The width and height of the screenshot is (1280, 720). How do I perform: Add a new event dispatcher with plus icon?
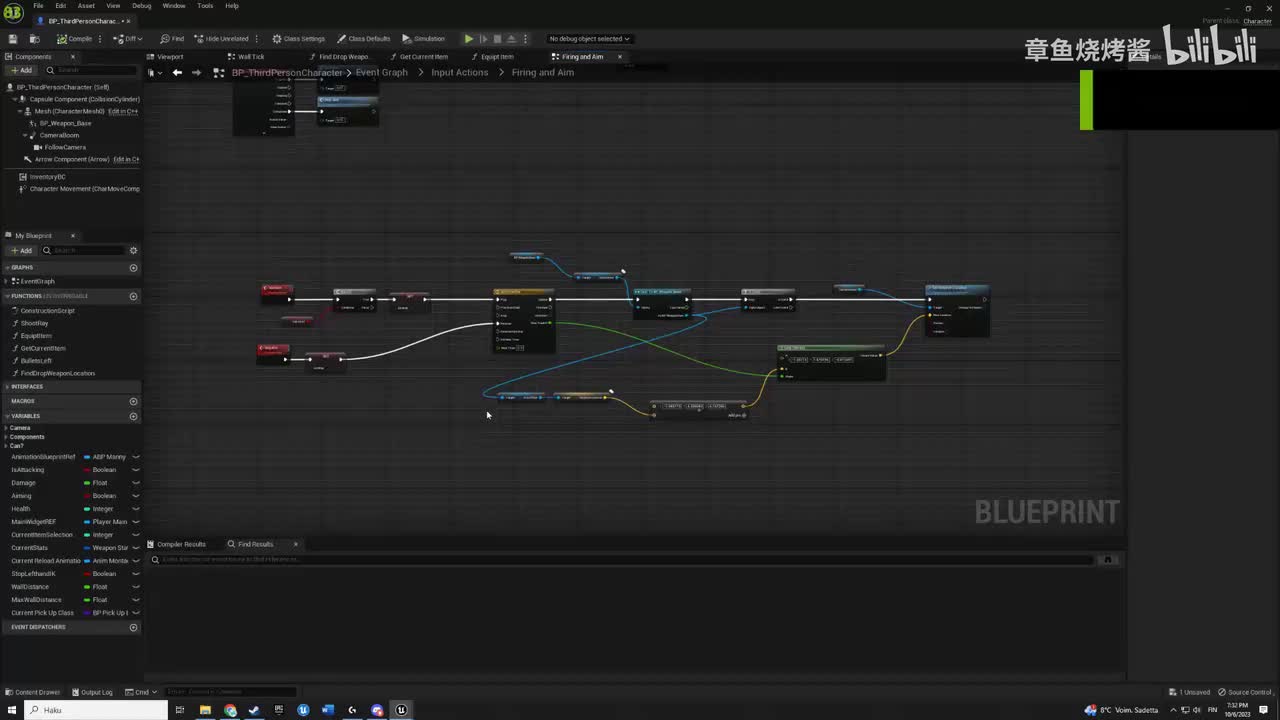(x=133, y=627)
